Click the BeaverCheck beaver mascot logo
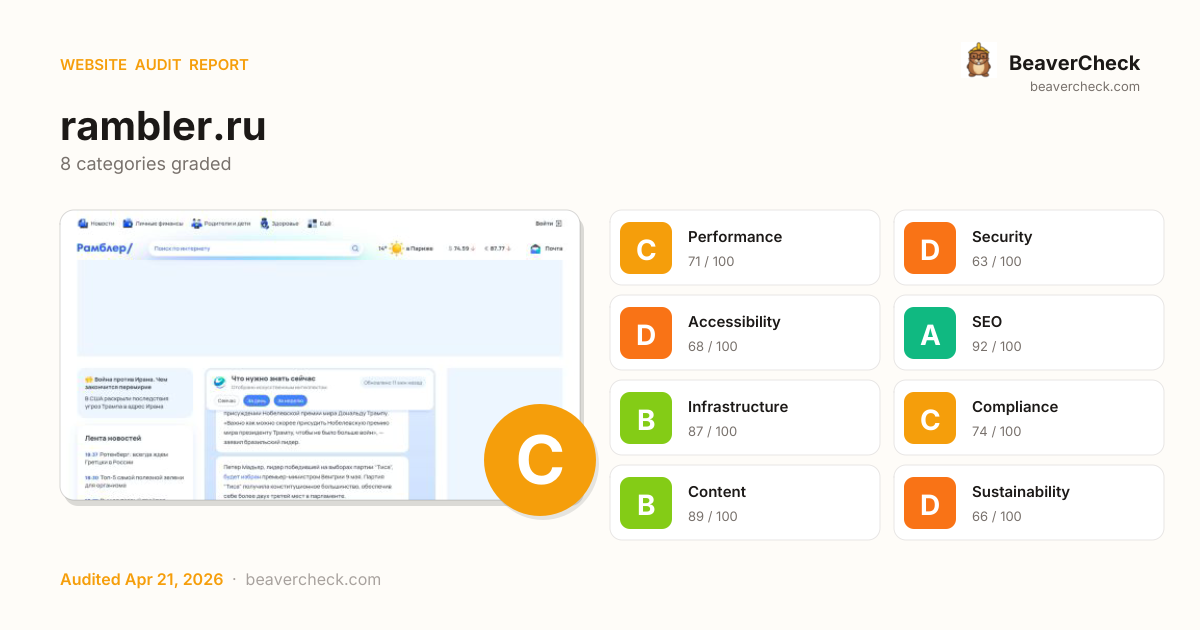Viewport: 1200px width, 630px height. tap(978, 61)
